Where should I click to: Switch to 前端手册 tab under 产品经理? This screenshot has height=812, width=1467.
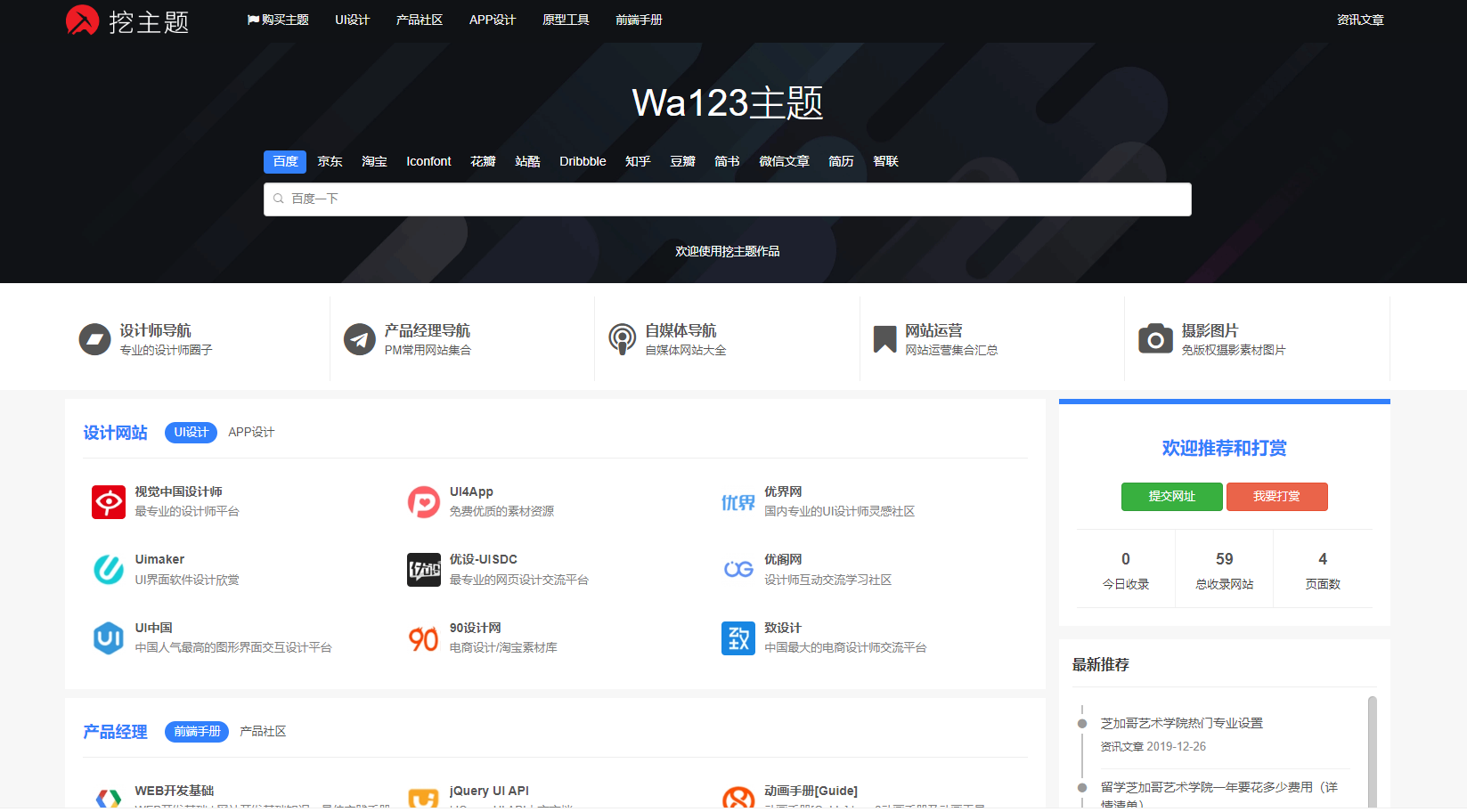pyautogui.click(x=197, y=731)
